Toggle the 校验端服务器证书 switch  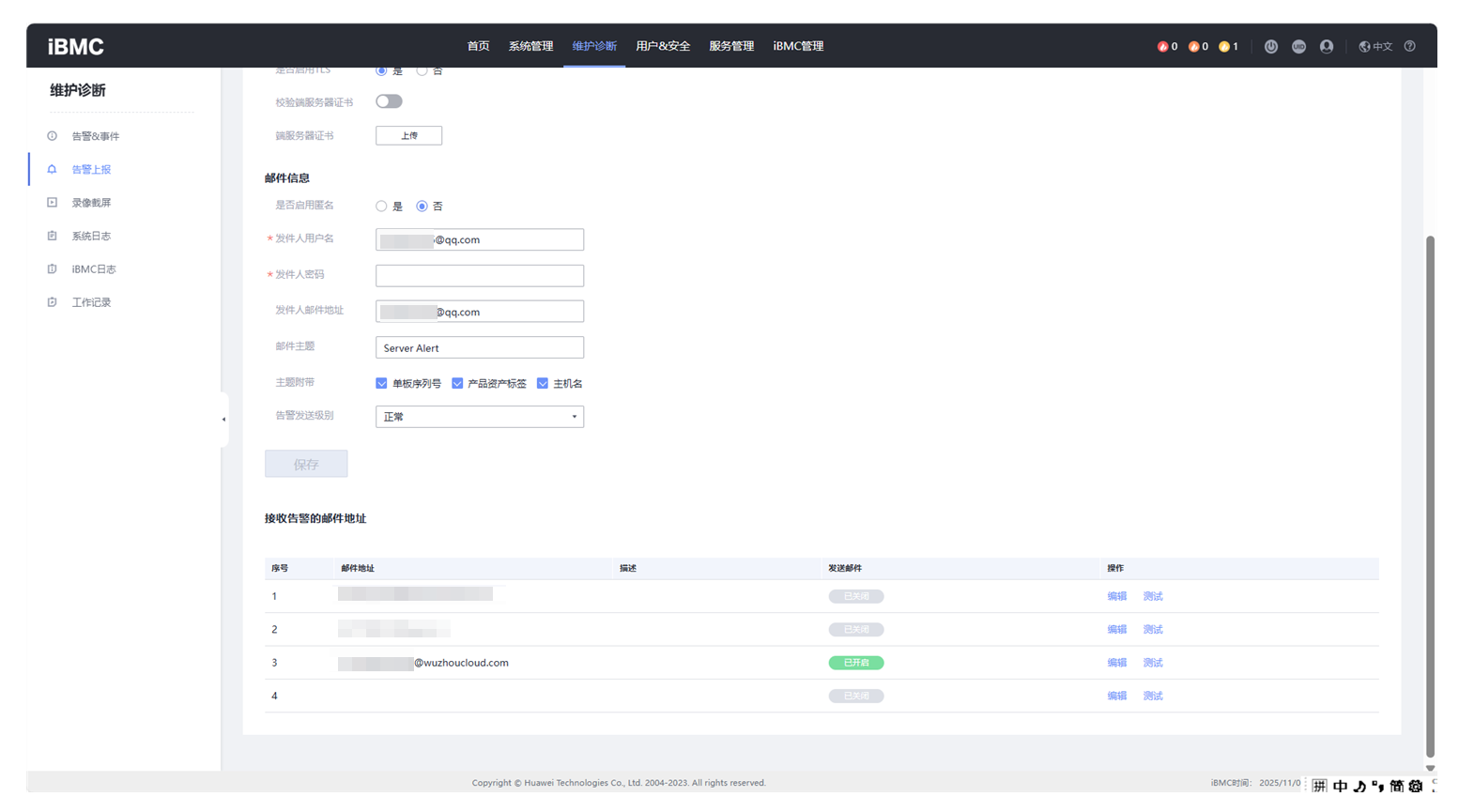point(389,101)
